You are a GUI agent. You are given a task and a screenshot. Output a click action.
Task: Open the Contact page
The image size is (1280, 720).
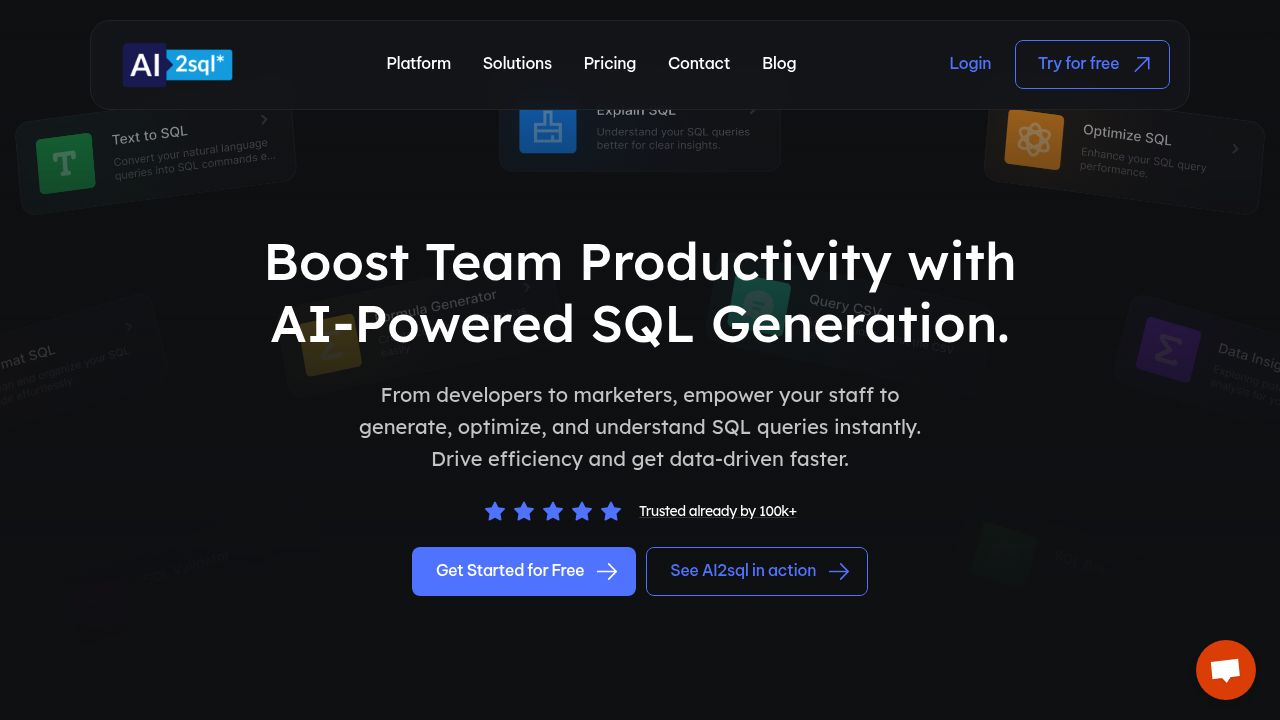pos(699,63)
